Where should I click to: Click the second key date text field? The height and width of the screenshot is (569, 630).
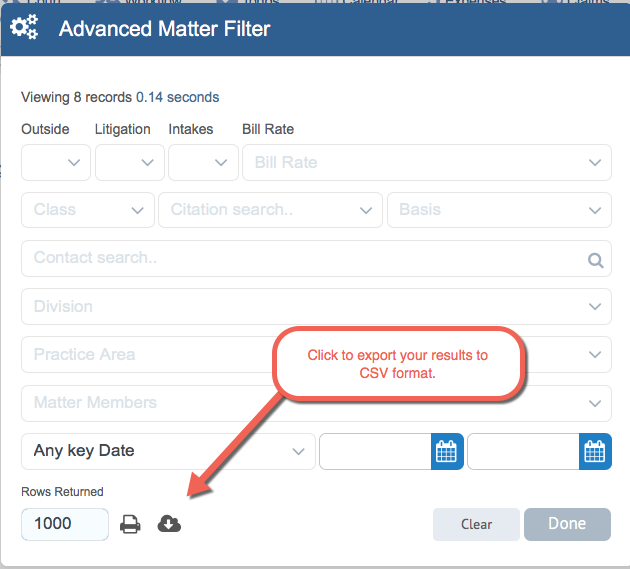[x=523, y=451]
